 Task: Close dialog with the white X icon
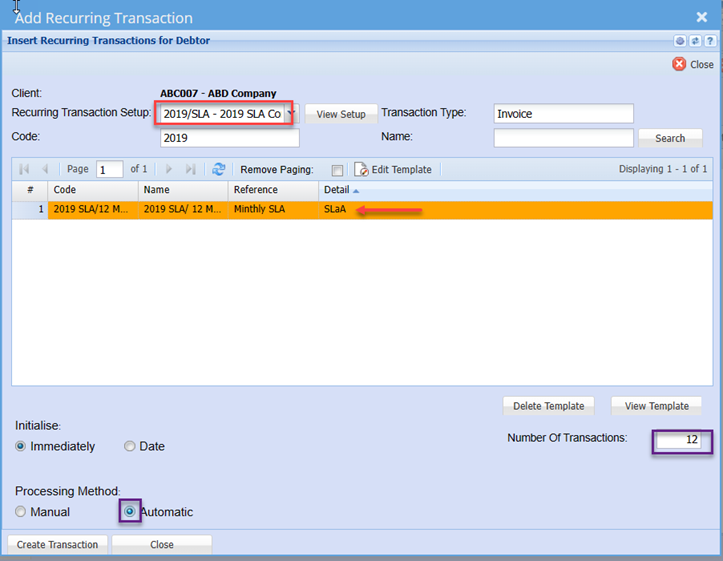tap(701, 17)
